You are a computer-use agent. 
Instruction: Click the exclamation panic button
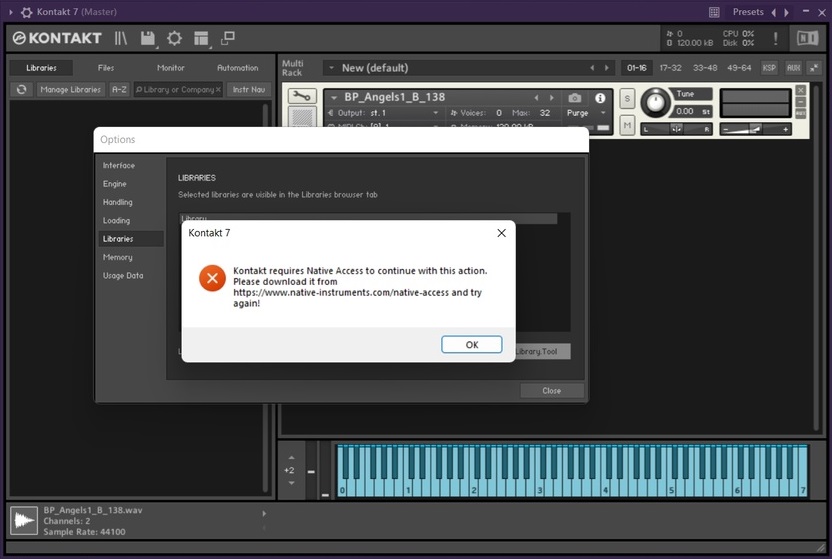point(775,38)
